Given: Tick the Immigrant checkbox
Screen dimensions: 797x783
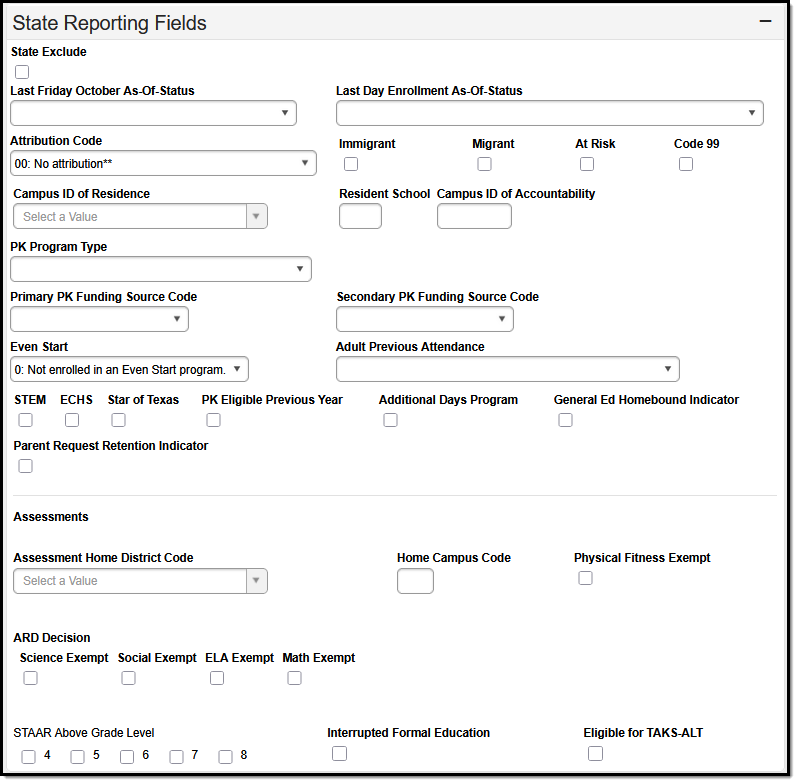Looking at the screenshot, I should click(x=351, y=164).
